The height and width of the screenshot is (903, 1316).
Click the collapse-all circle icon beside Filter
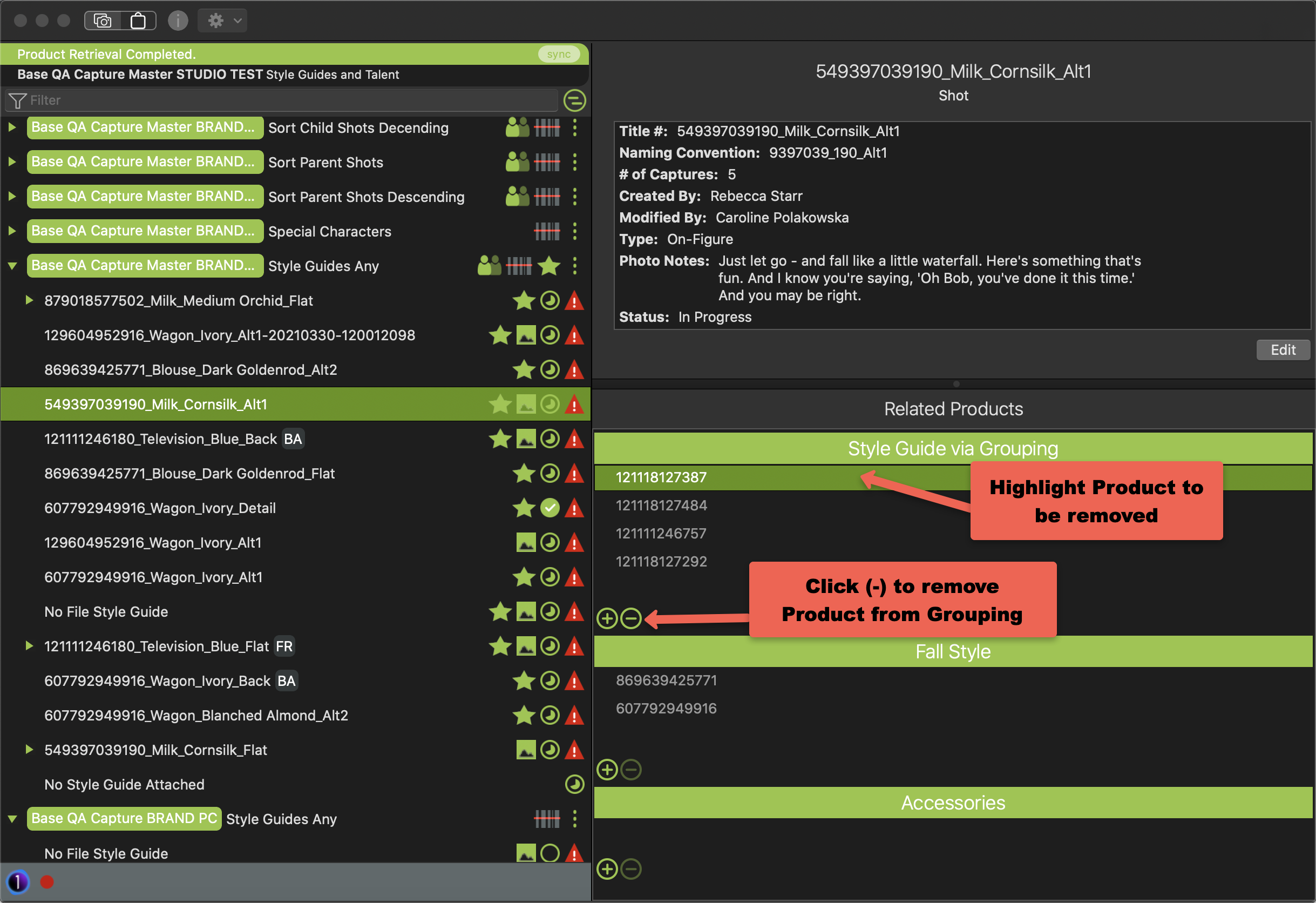[x=574, y=101]
